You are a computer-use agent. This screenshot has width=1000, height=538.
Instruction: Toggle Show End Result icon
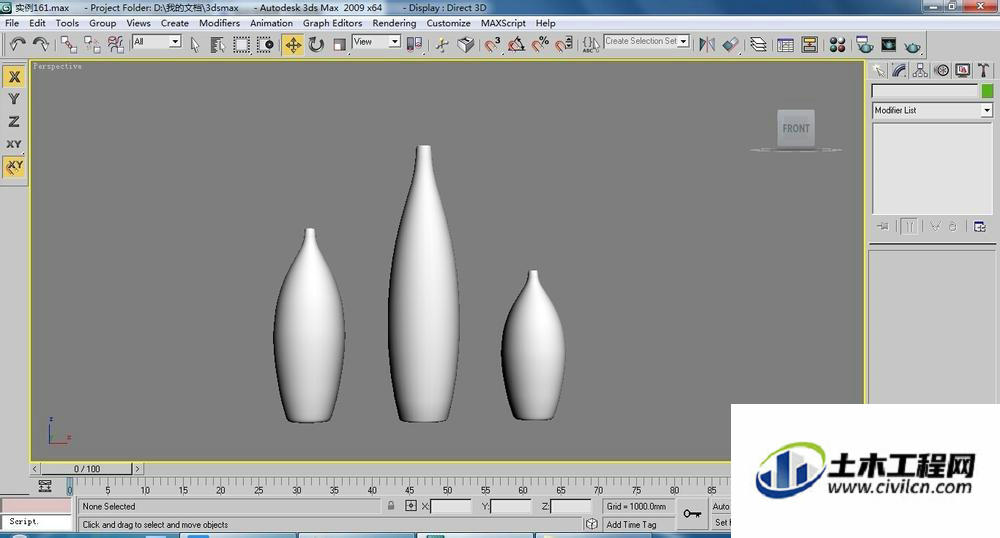click(x=909, y=226)
